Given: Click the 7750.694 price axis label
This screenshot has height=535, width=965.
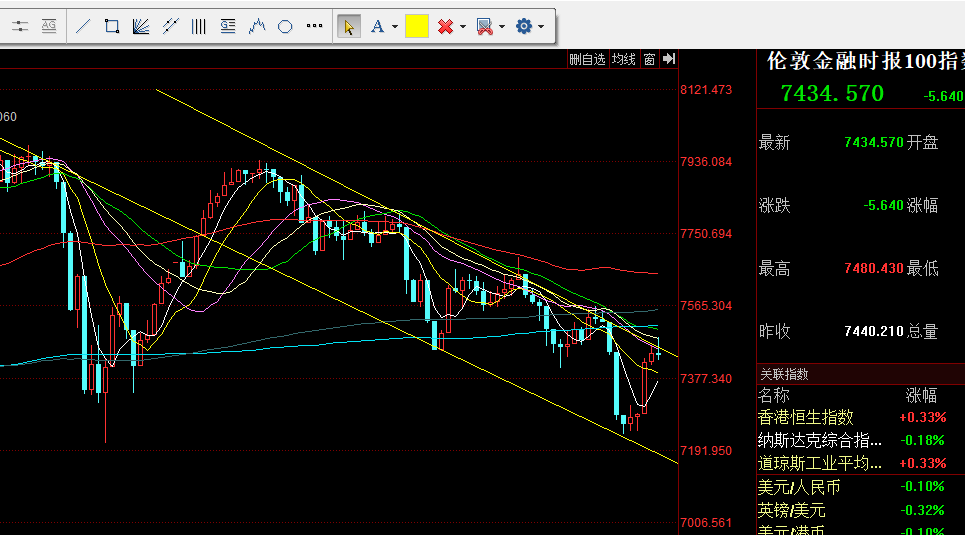Looking at the screenshot, I should point(706,234).
